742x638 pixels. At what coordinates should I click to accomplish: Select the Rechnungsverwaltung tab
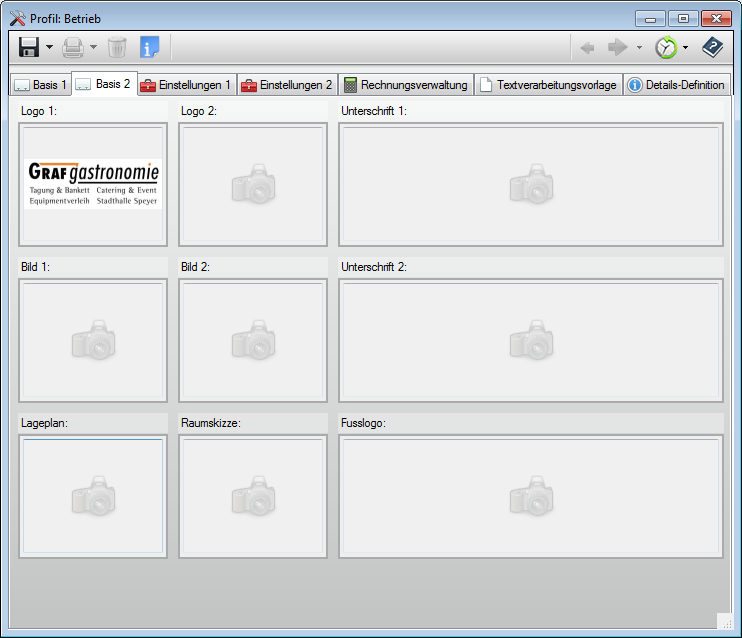coord(405,85)
